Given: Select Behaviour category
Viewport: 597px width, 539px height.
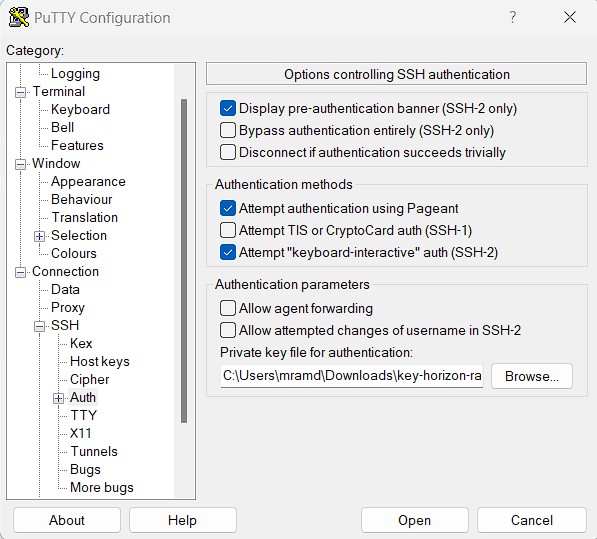Looking at the screenshot, I should click(x=82, y=199).
